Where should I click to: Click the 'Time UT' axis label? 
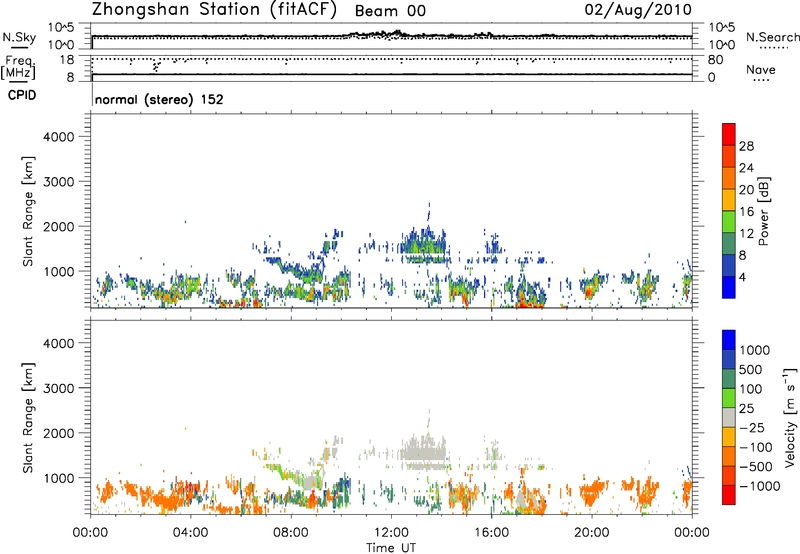pos(391,548)
